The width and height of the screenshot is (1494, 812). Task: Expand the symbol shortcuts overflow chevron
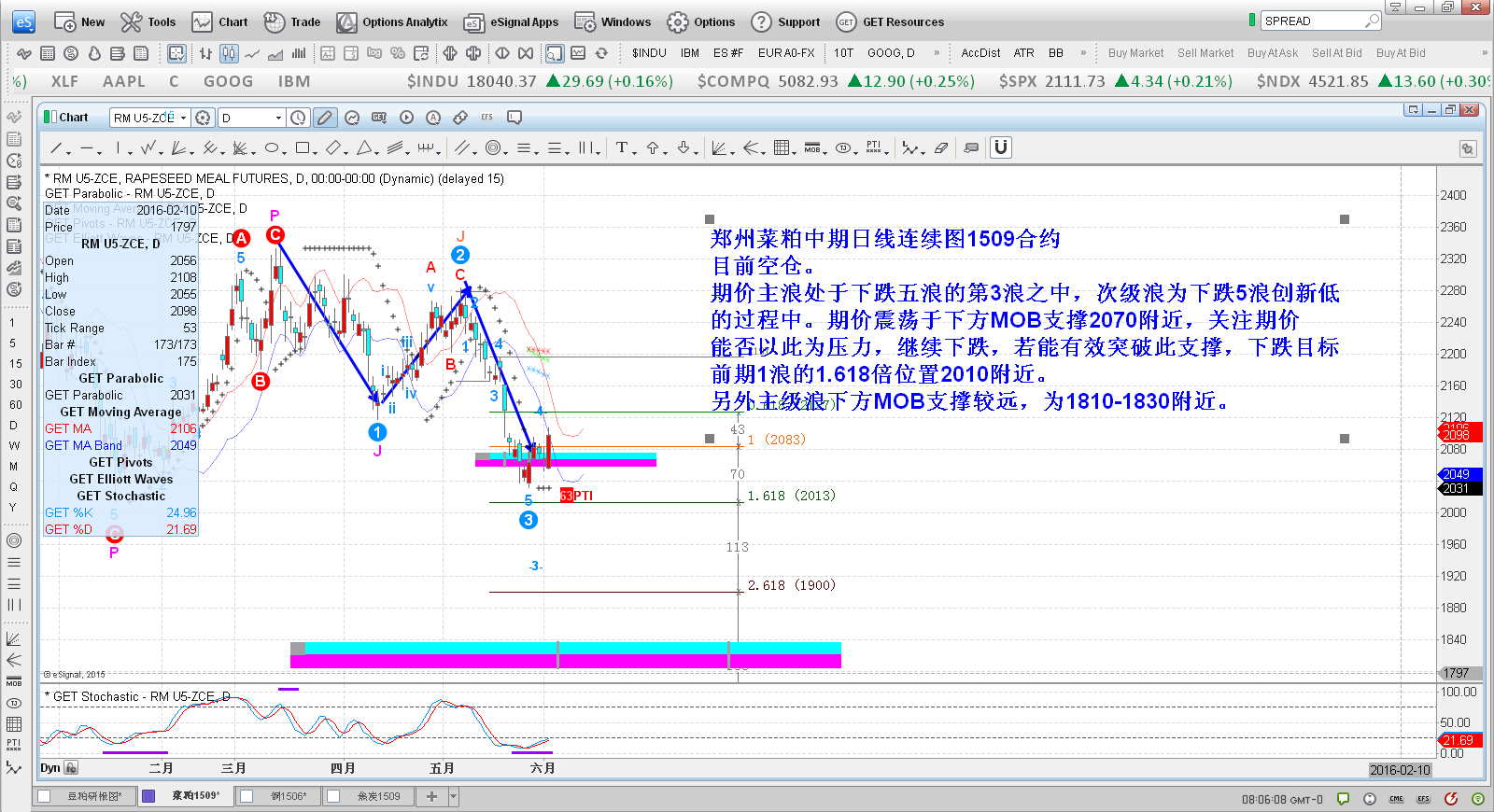tap(937, 53)
